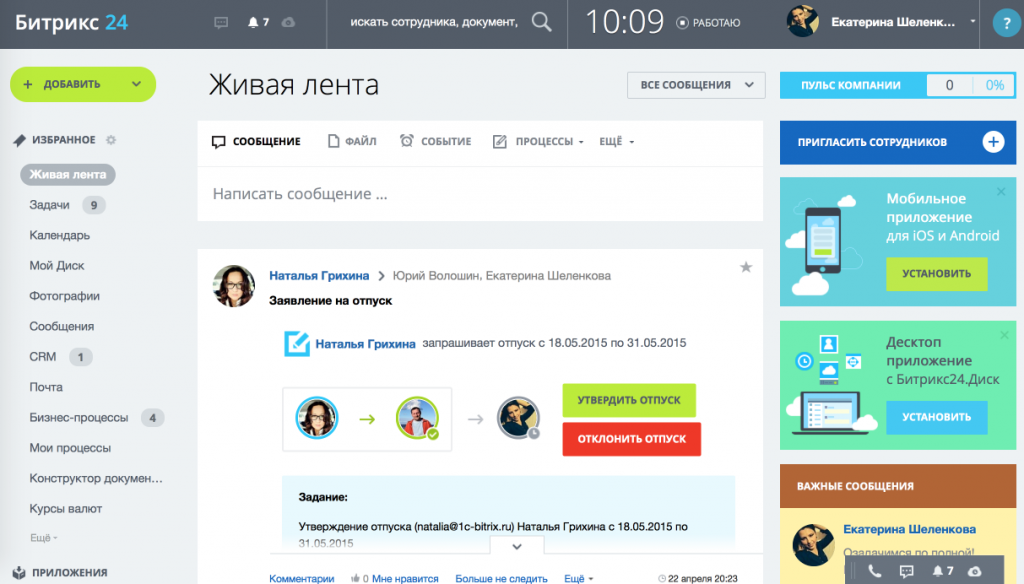Open Конструктор документов in the sidebar

tap(96, 478)
